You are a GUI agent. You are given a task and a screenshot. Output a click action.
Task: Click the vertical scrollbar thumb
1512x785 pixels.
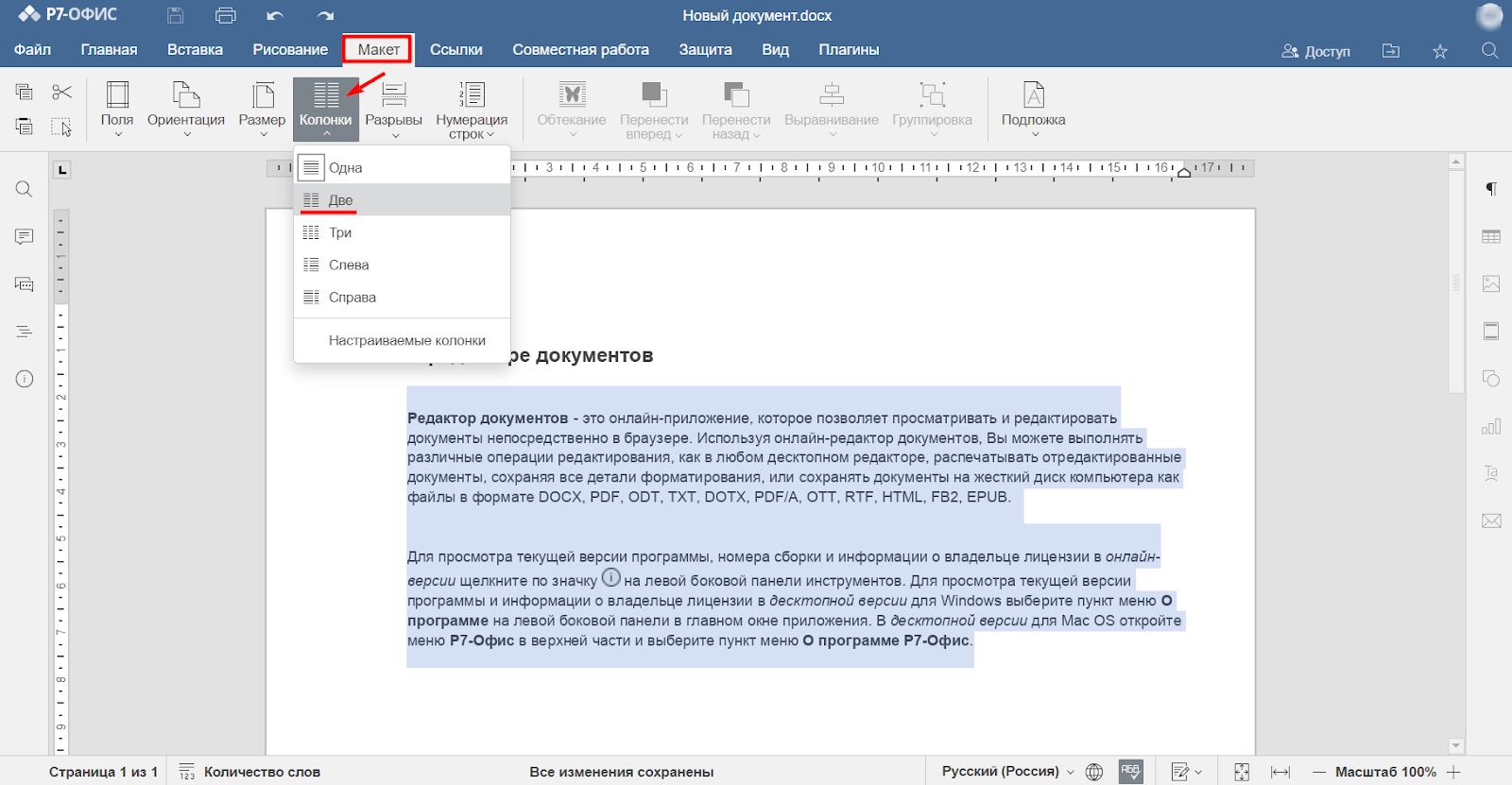click(x=1456, y=282)
